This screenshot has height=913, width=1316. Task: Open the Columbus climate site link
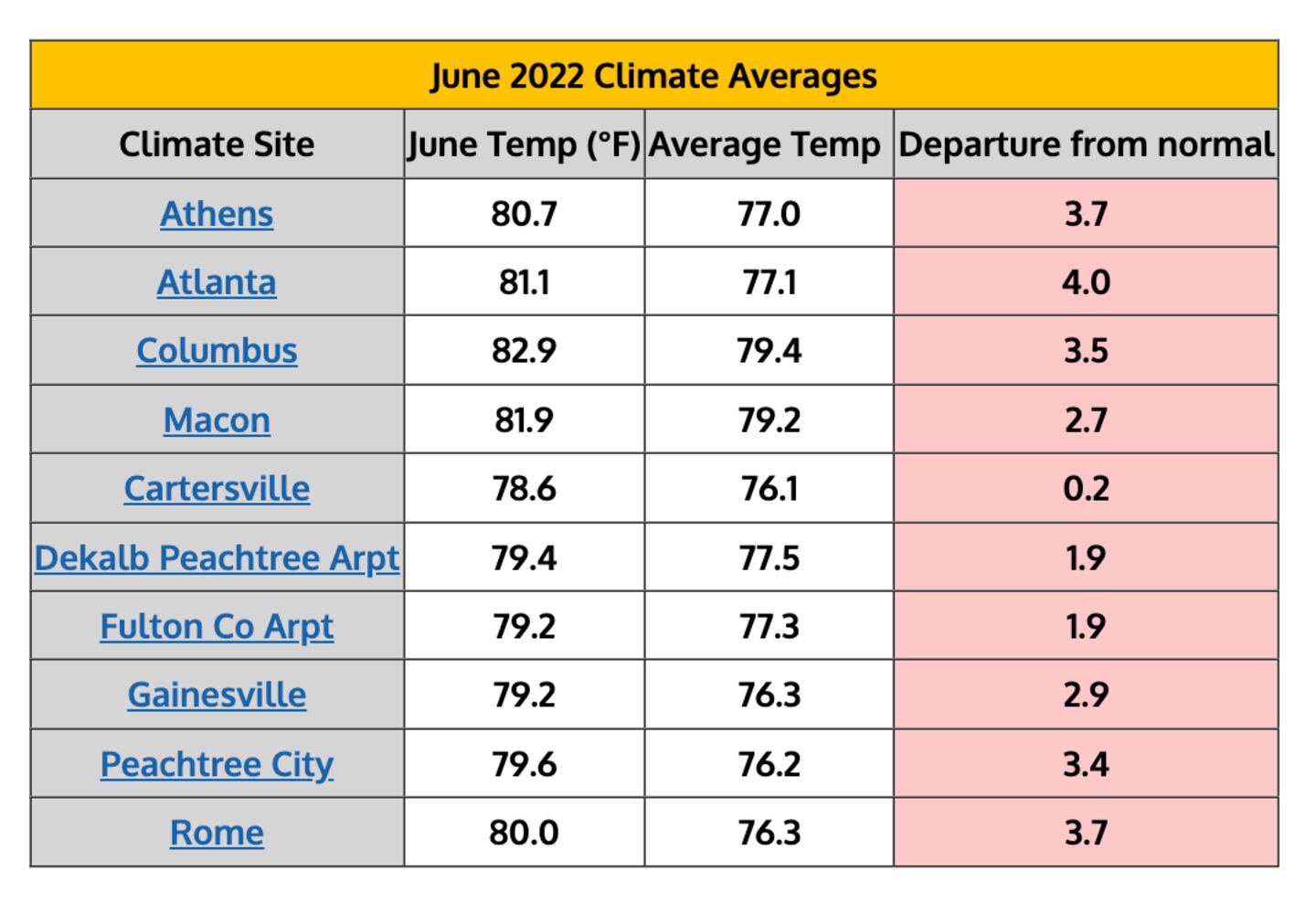[217, 351]
